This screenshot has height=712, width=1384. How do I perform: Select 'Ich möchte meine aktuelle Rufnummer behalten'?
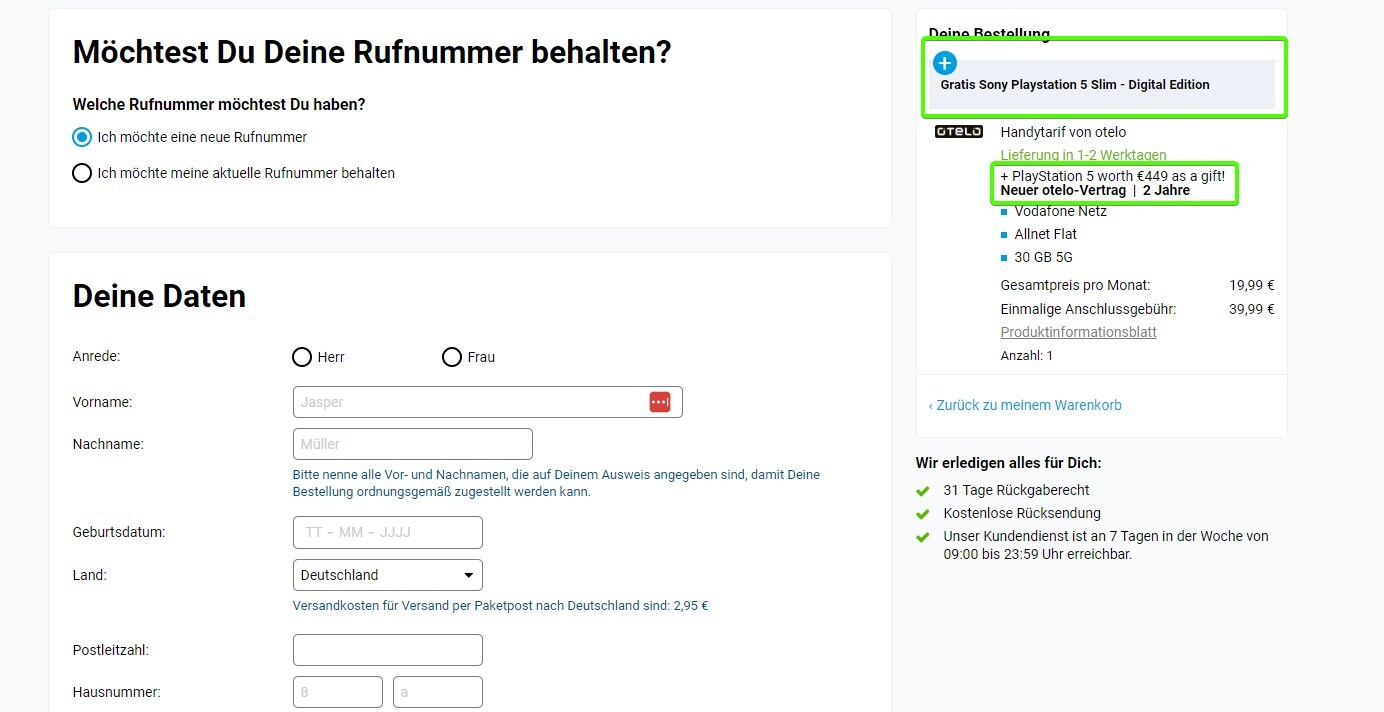82,173
